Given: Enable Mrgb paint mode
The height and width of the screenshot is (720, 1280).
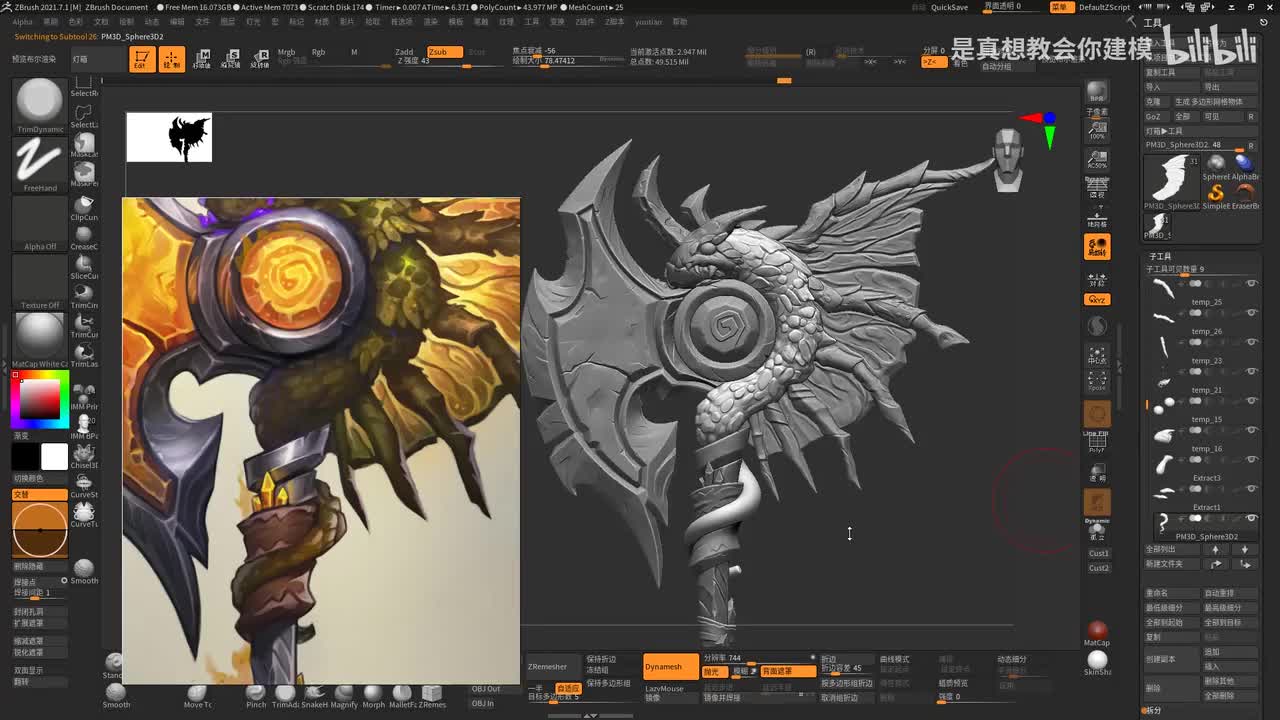Looking at the screenshot, I should click(x=287, y=52).
